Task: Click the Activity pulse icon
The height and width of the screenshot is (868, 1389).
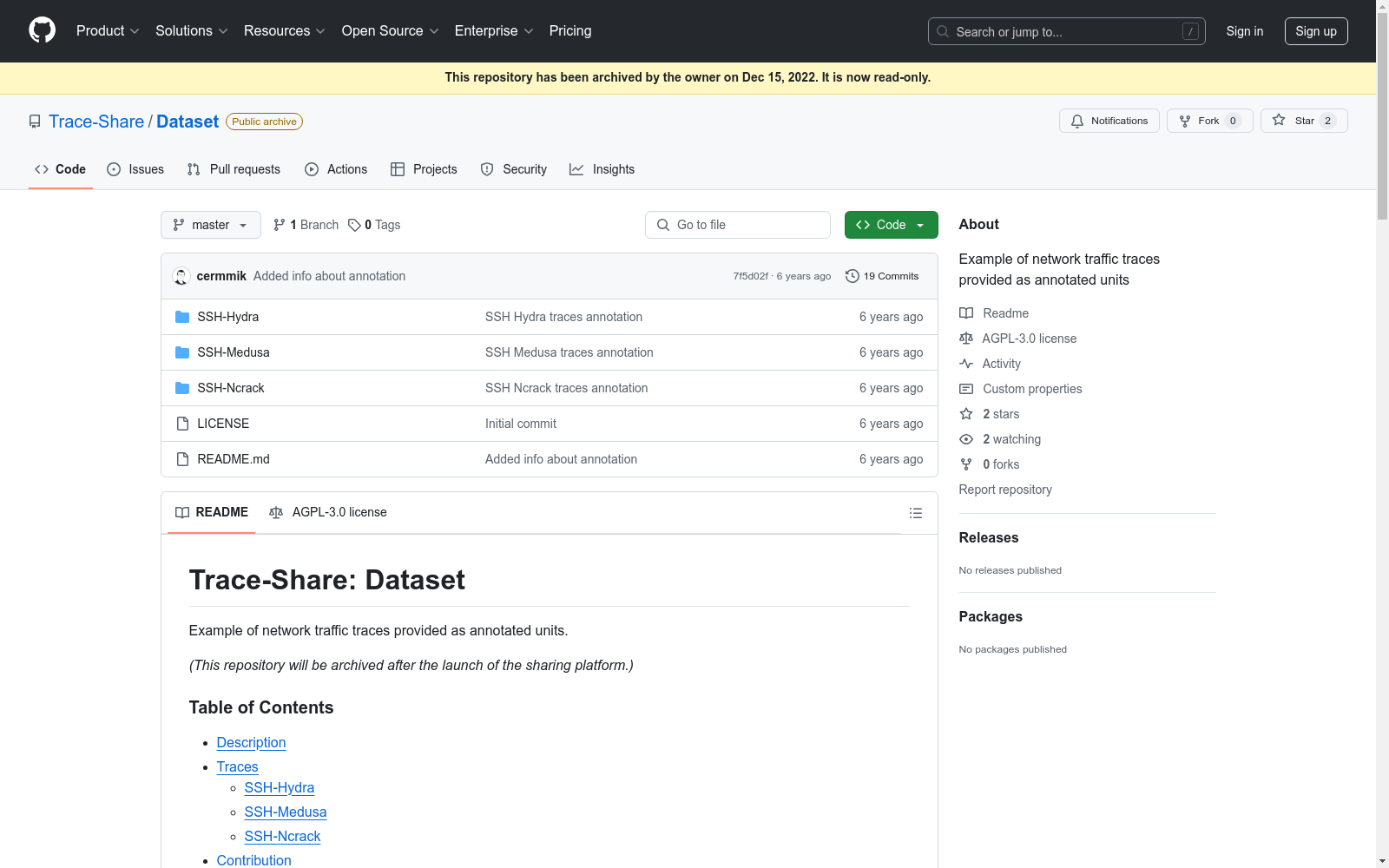Action: [966, 364]
